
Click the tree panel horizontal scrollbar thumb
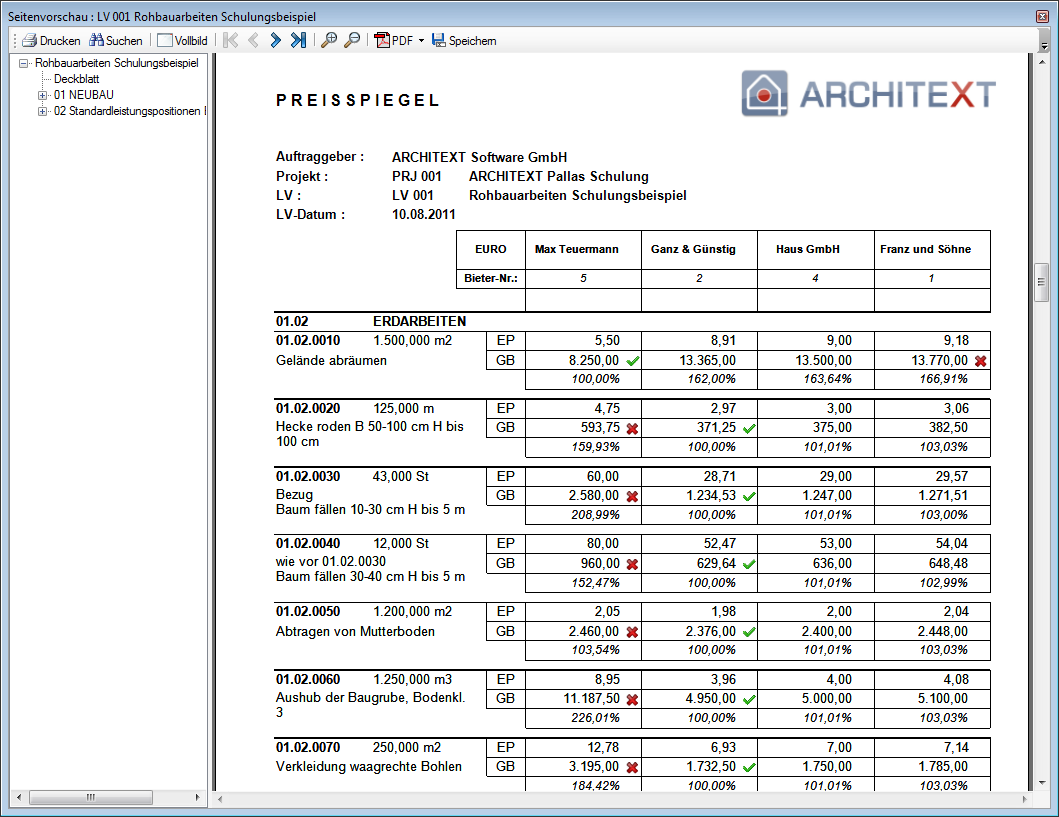click(x=91, y=797)
